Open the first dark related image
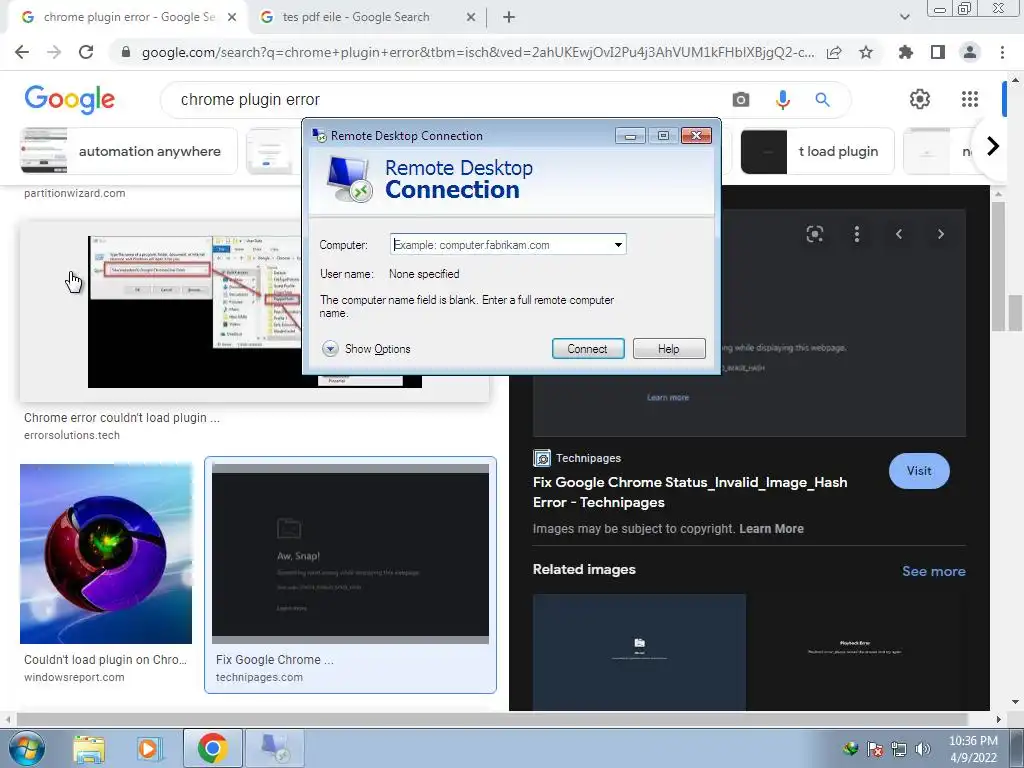The image size is (1024, 768). pyautogui.click(x=639, y=652)
